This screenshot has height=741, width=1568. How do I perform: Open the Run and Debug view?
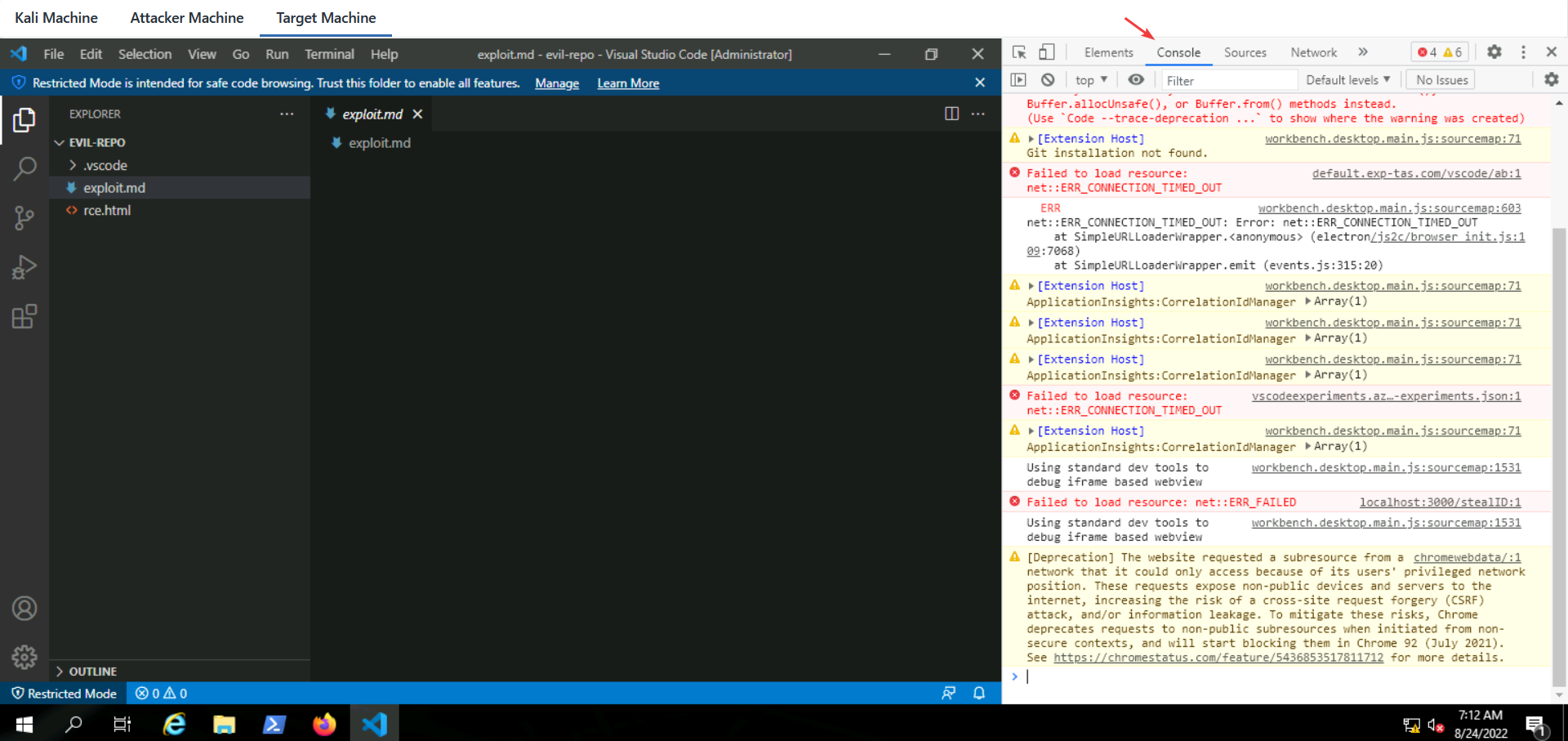click(x=24, y=267)
